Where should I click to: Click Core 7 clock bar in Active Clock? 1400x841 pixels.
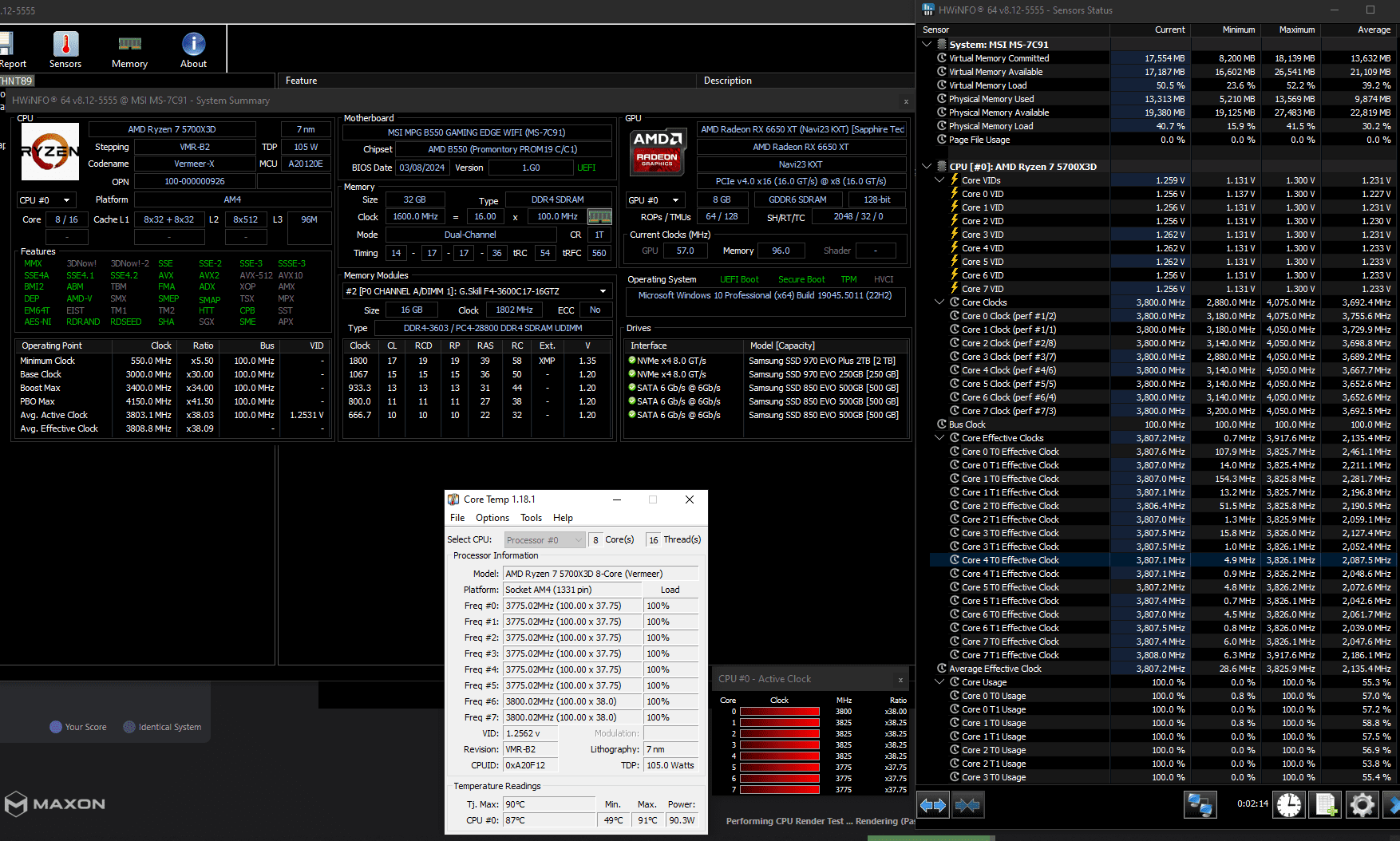click(x=780, y=790)
